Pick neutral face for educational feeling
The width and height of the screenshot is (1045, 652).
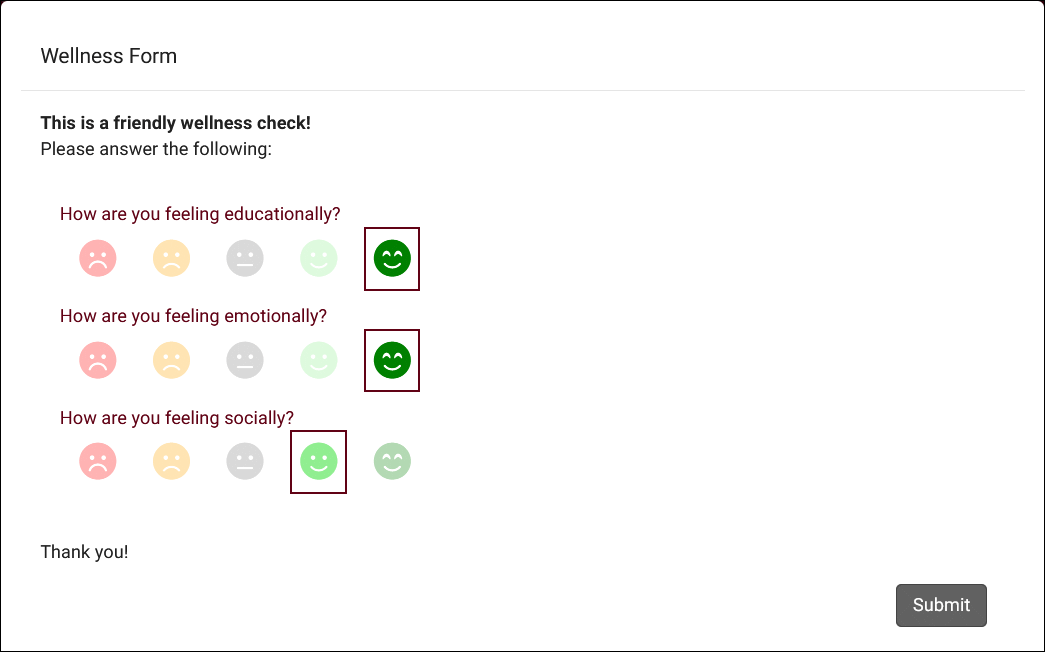pos(245,259)
